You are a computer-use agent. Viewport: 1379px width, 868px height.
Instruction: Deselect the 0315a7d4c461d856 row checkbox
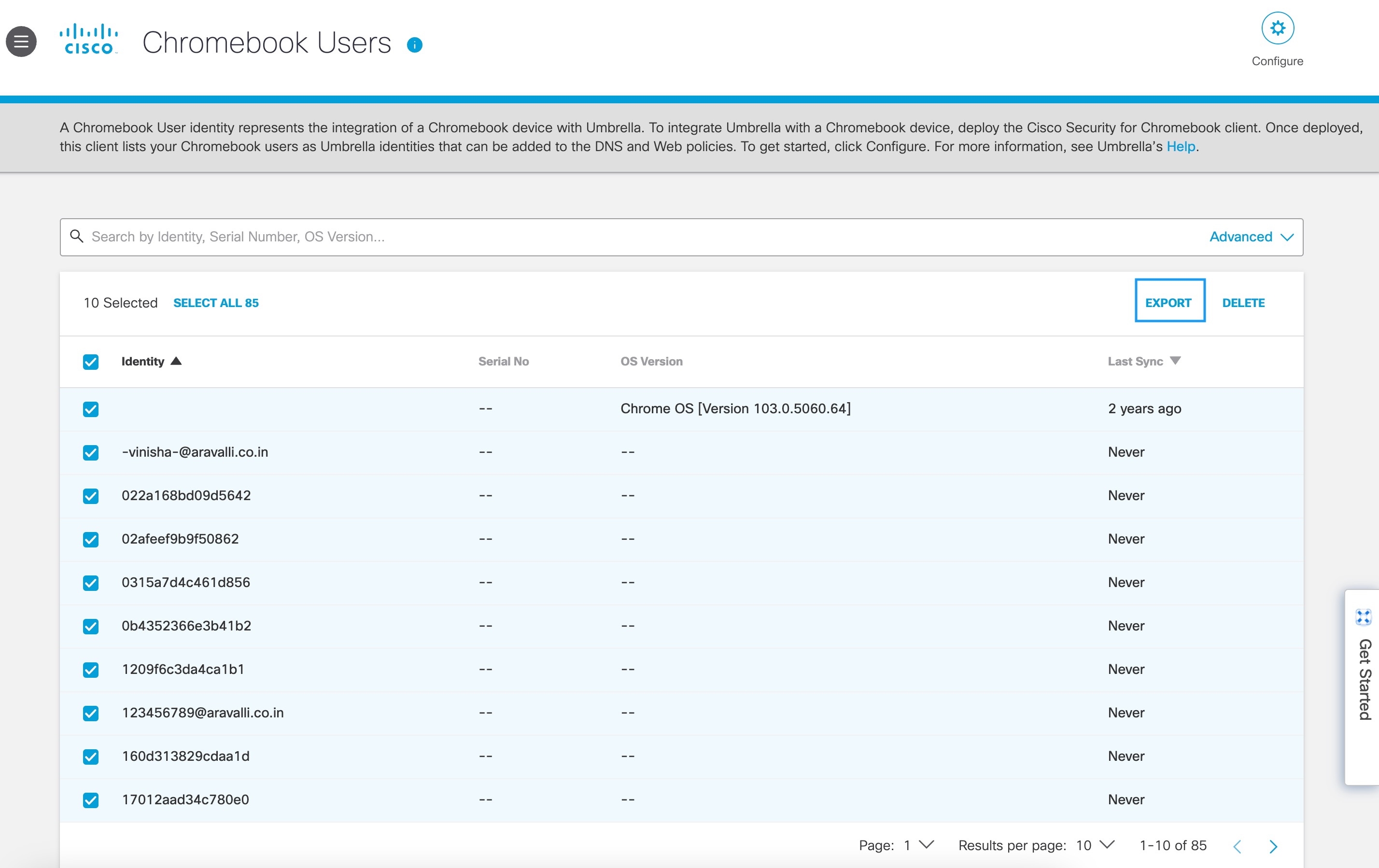click(x=90, y=584)
